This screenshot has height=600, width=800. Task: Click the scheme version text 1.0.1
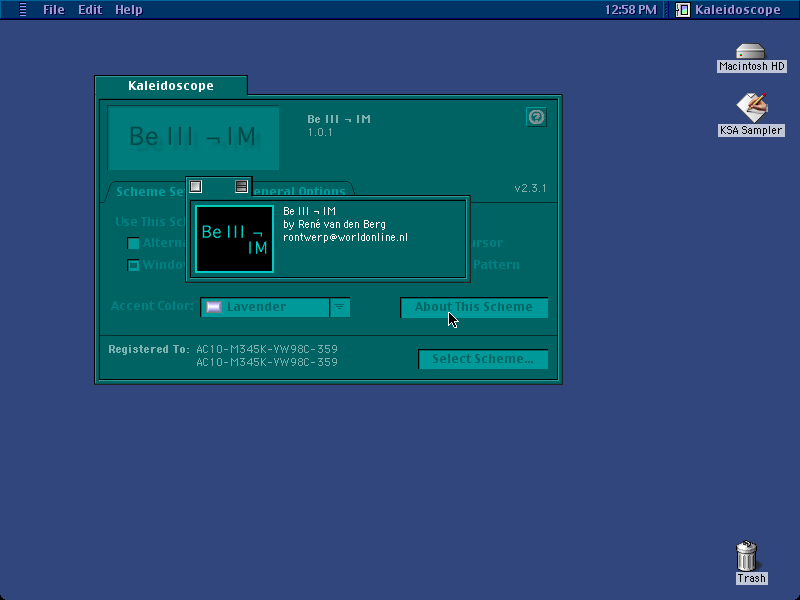[320, 133]
